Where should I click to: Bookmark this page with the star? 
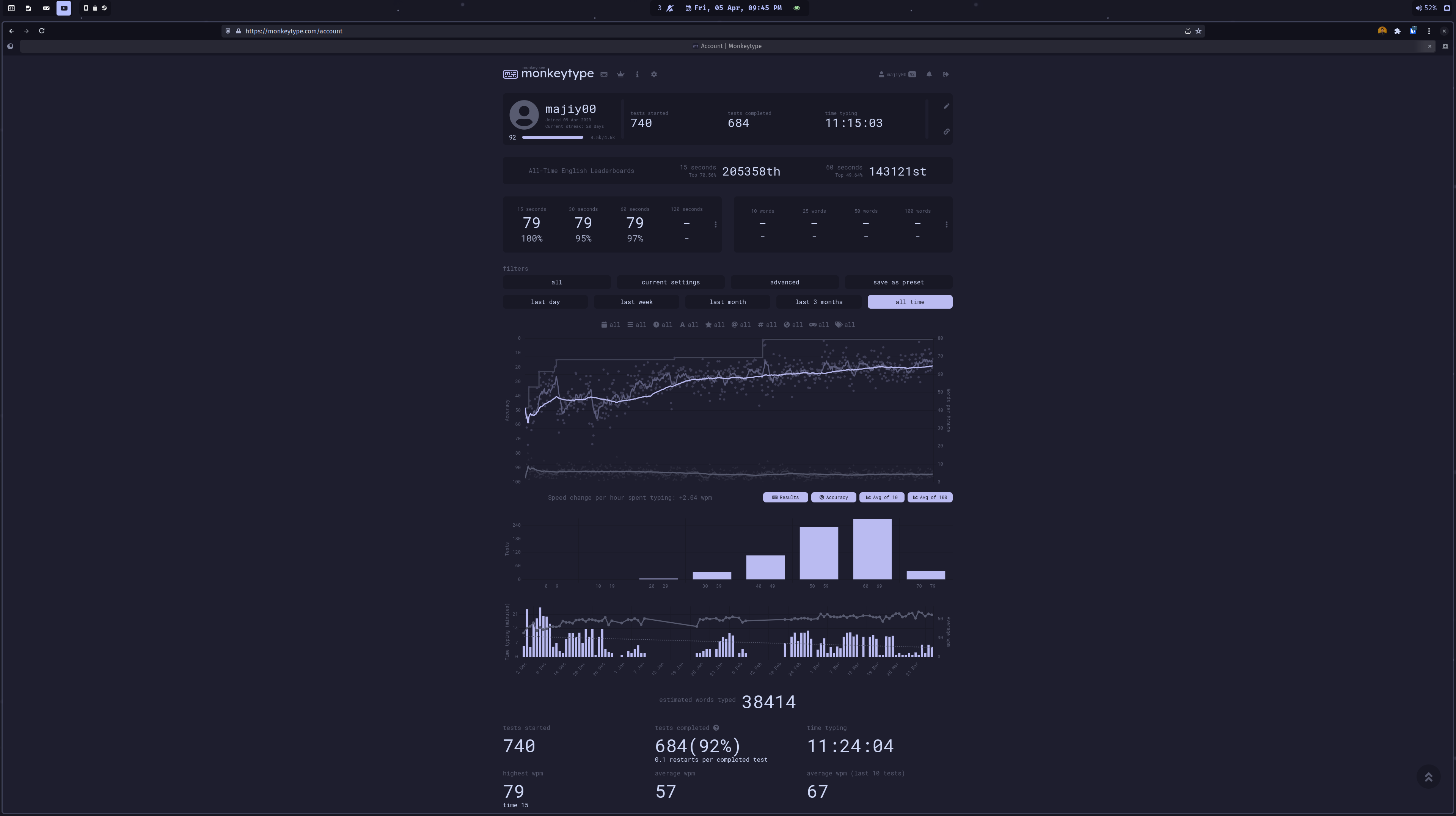coord(1198,31)
